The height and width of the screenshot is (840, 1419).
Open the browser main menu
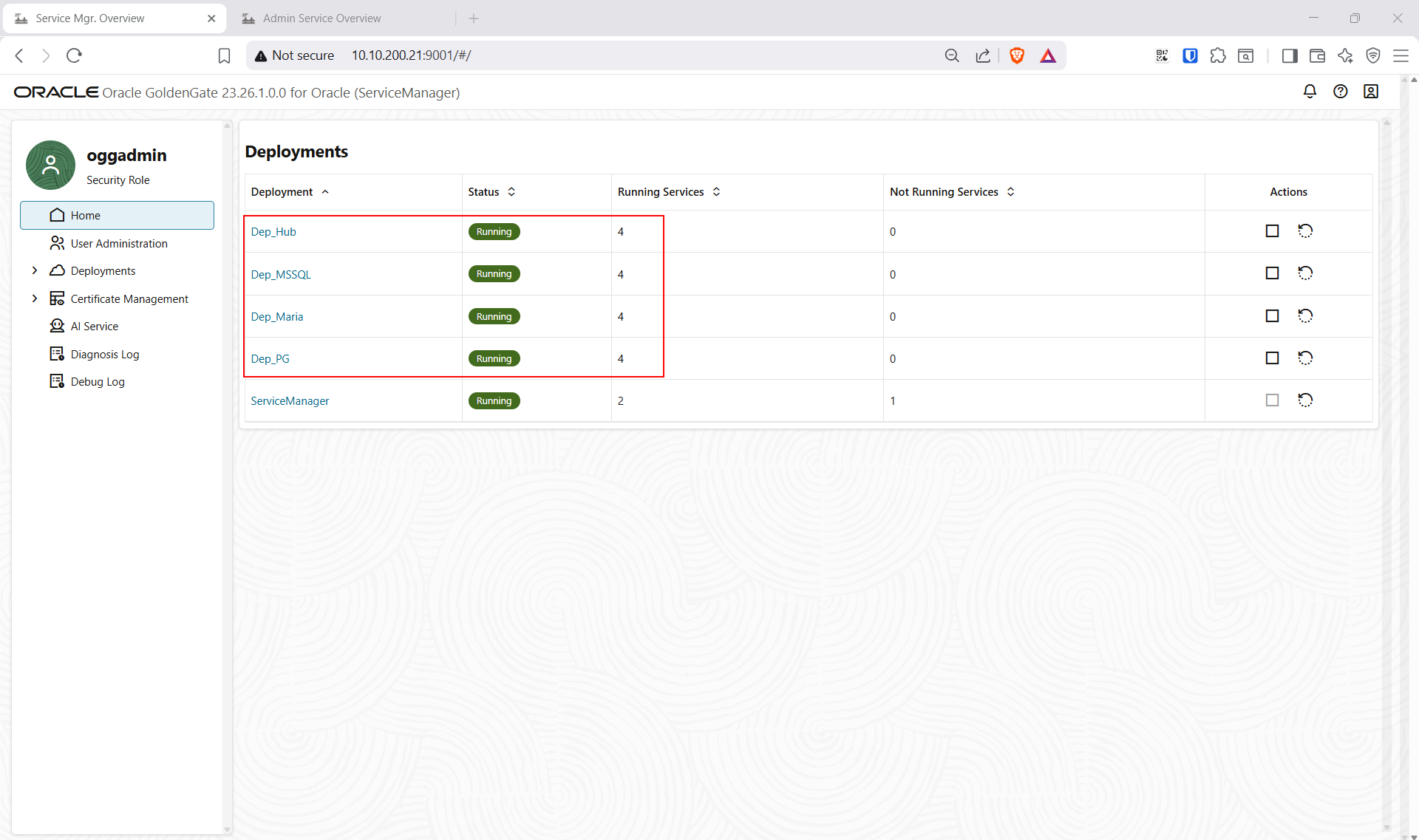tap(1401, 55)
